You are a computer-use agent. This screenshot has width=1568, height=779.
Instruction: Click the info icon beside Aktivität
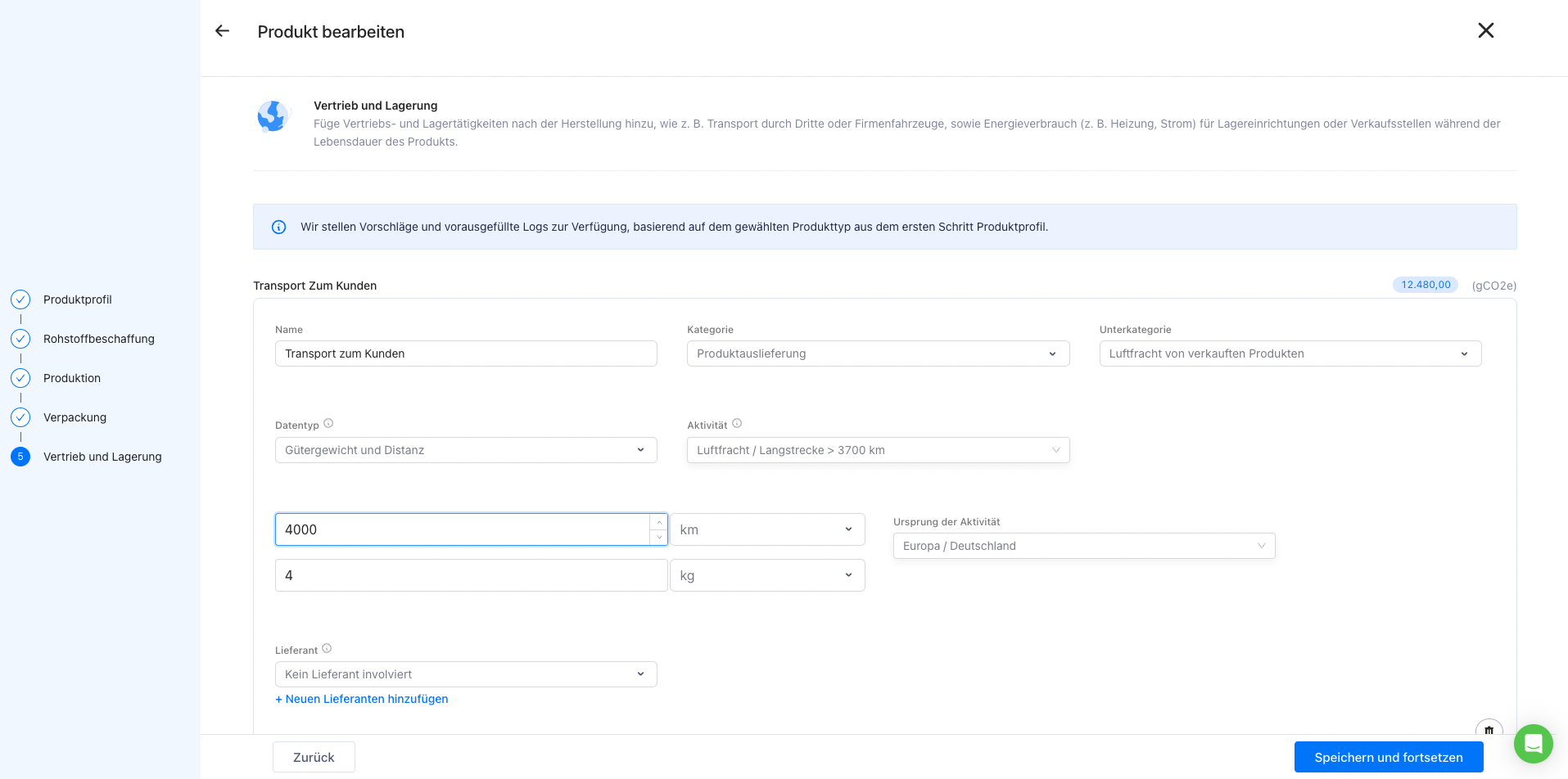[737, 424]
